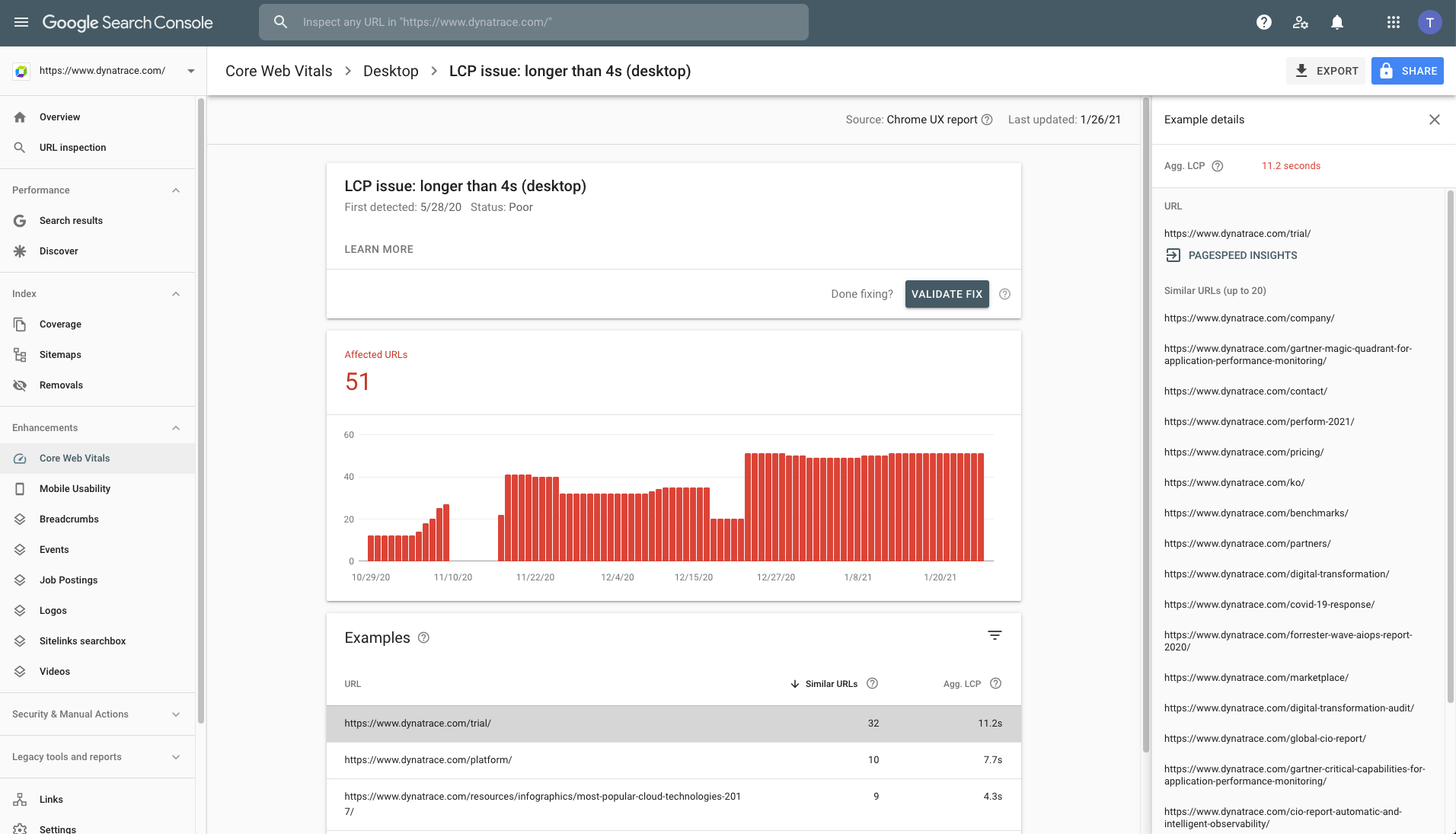
Task: Select the dynatrace.com/platform/ example row
Action: (x=673, y=760)
